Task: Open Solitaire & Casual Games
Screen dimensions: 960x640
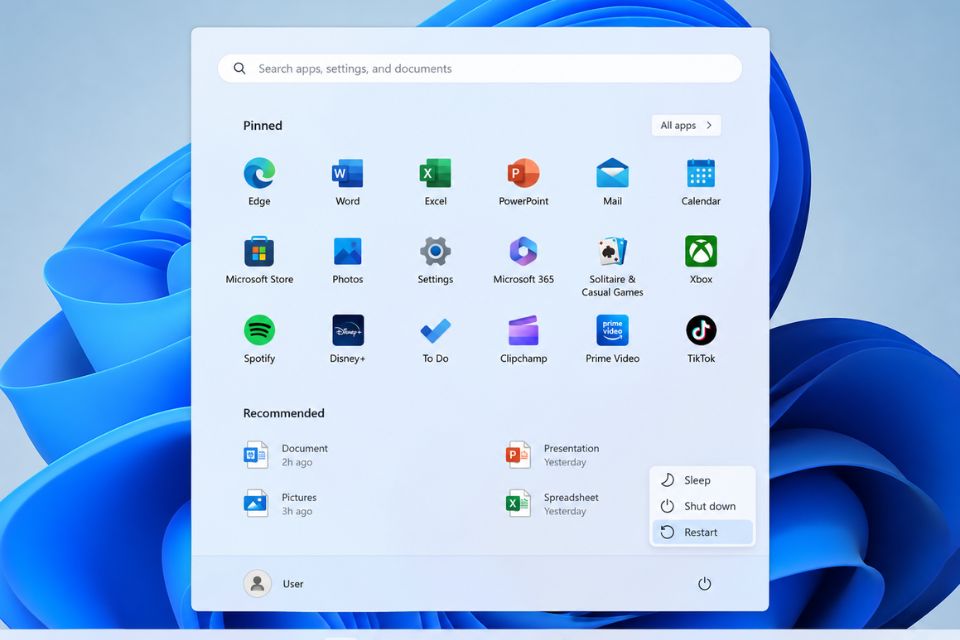Action: (612, 251)
